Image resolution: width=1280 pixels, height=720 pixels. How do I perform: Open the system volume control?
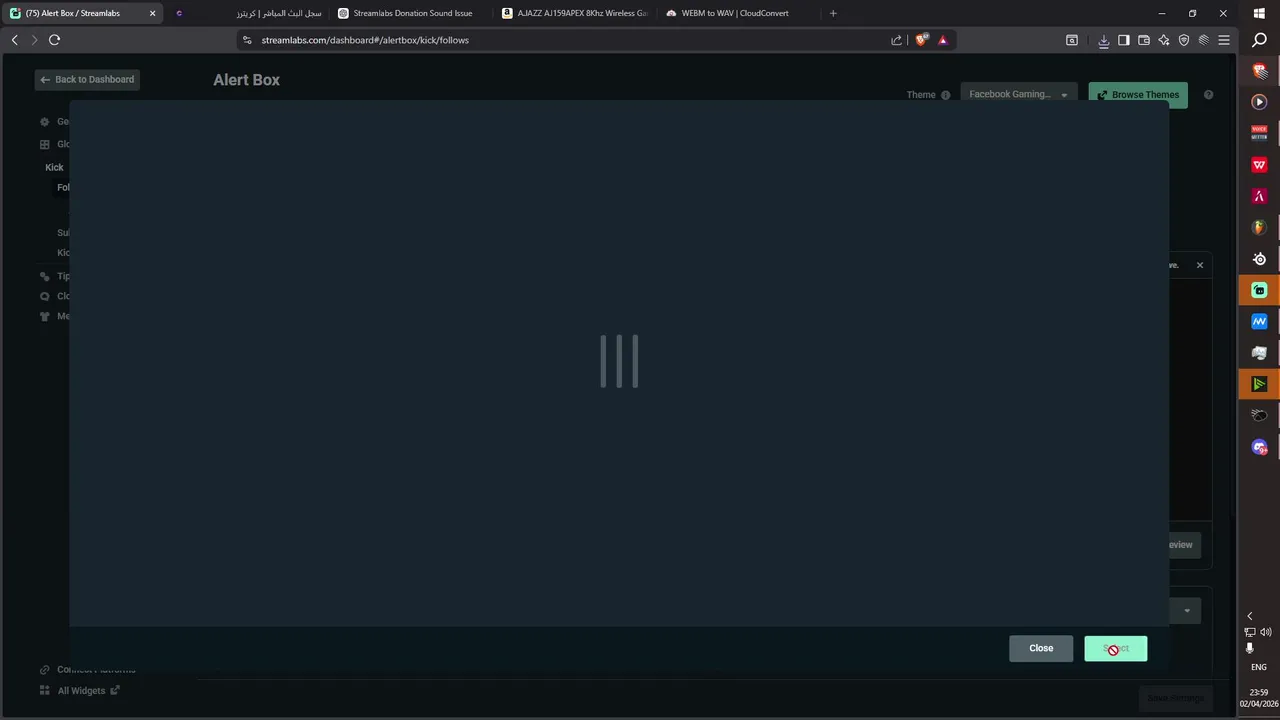1266,632
